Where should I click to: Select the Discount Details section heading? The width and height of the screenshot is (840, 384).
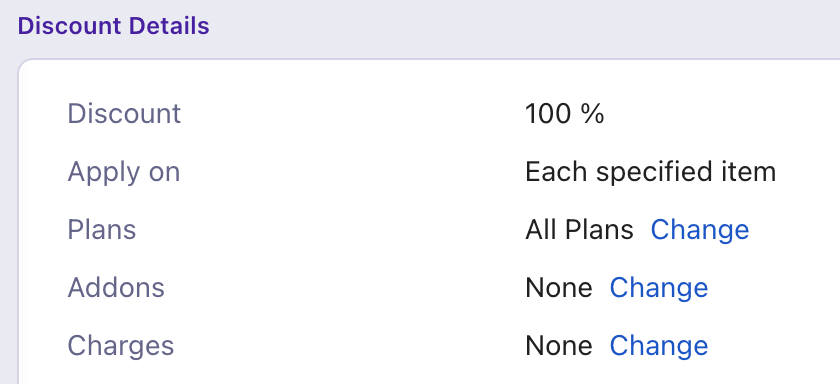[x=113, y=26]
